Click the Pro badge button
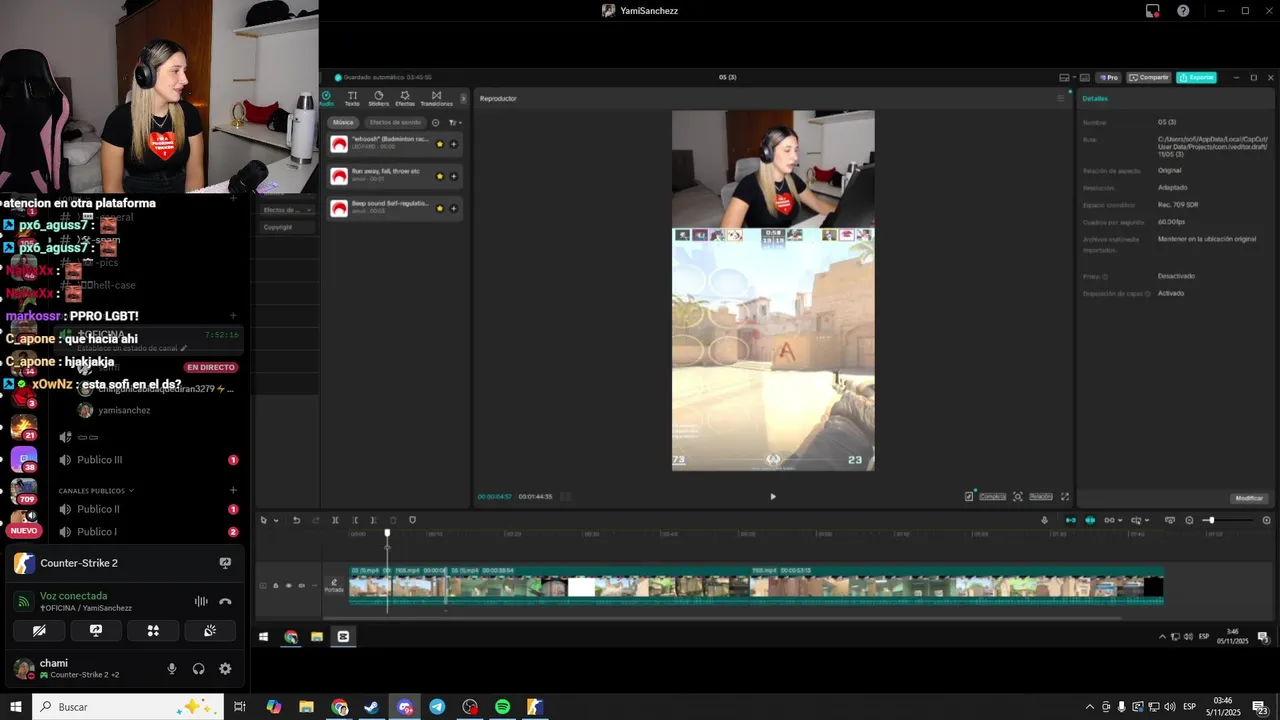1280x720 pixels. [x=1108, y=77]
